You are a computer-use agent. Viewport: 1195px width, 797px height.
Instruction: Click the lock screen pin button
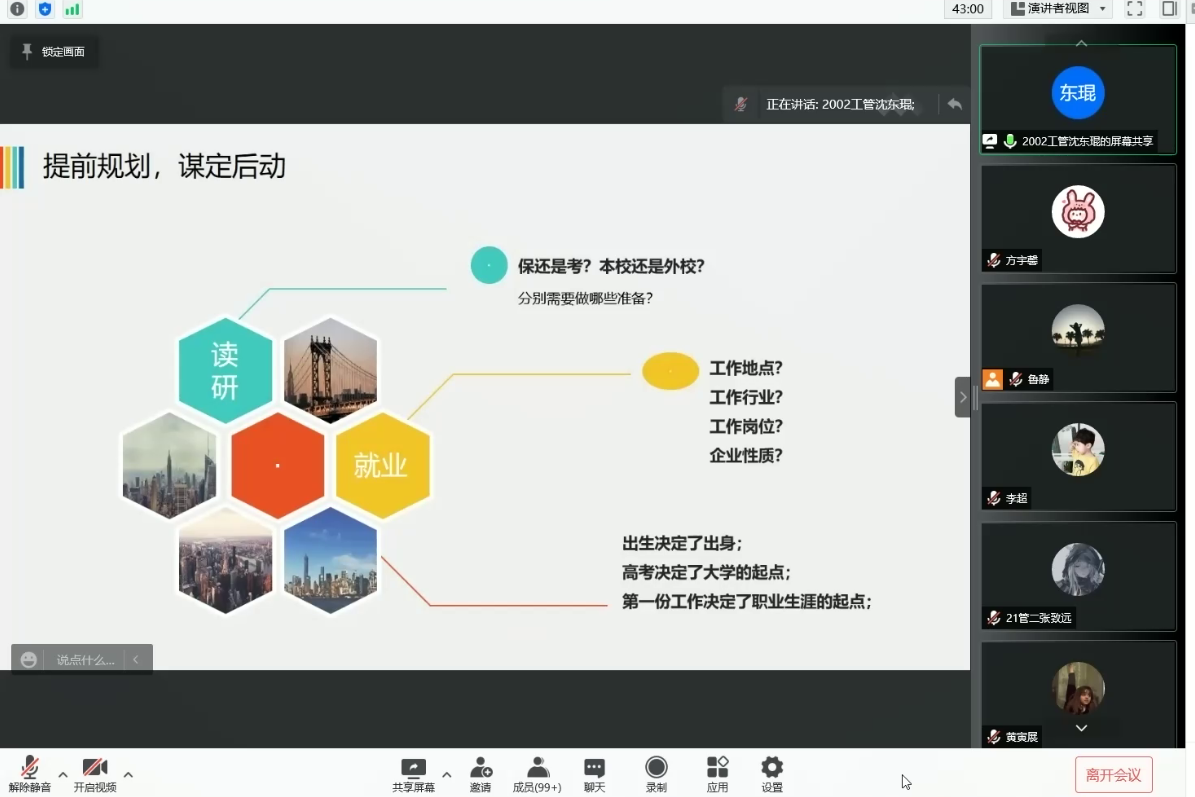tap(54, 52)
